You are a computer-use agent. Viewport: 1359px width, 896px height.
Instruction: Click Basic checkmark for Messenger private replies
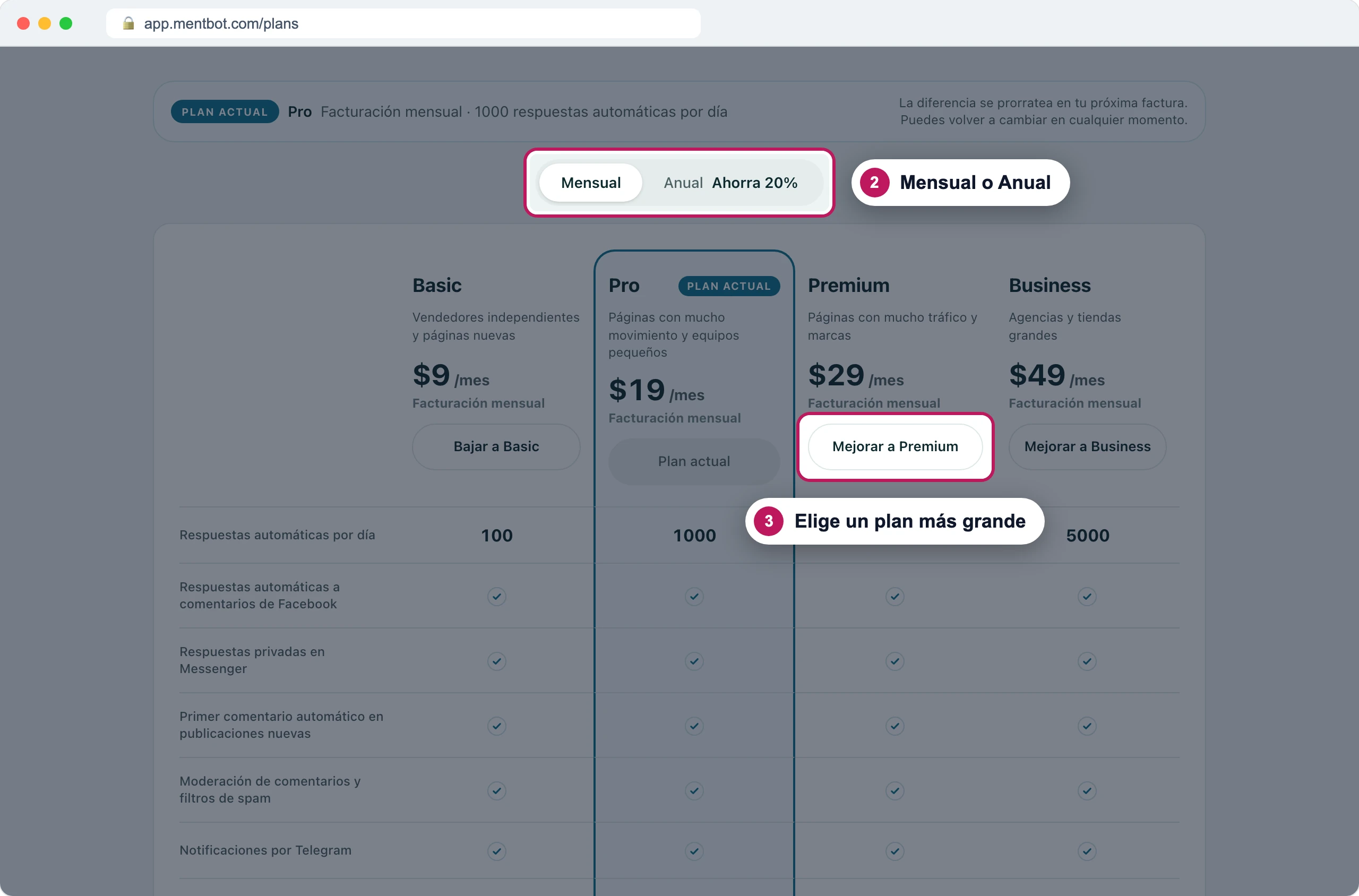497,661
